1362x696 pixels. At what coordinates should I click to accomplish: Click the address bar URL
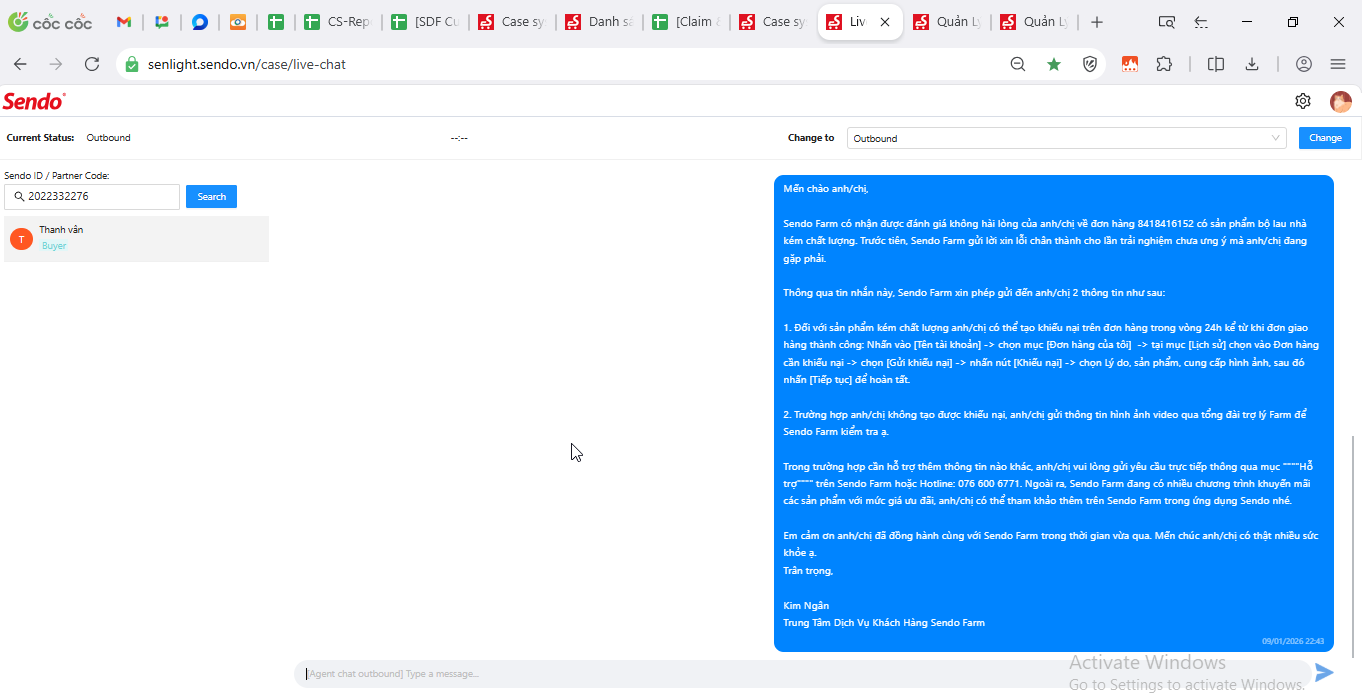click(x=247, y=64)
